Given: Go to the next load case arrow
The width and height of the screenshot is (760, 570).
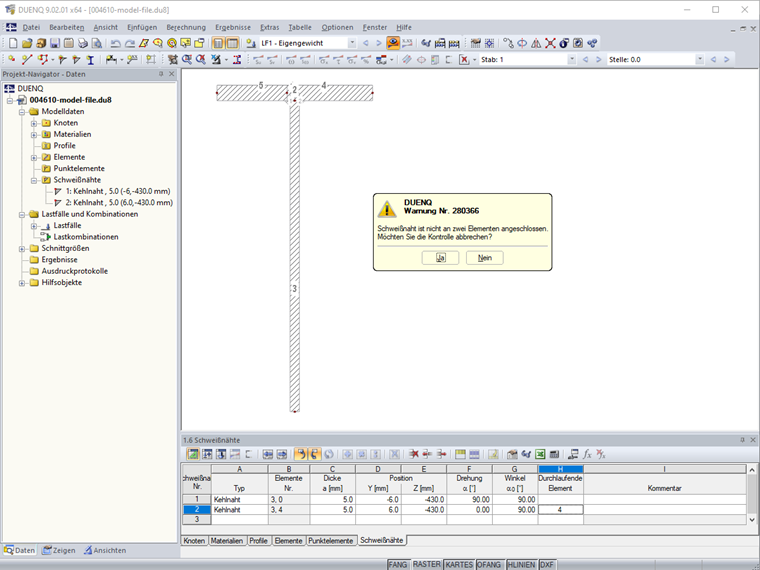Looking at the screenshot, I should coord(379,43).
